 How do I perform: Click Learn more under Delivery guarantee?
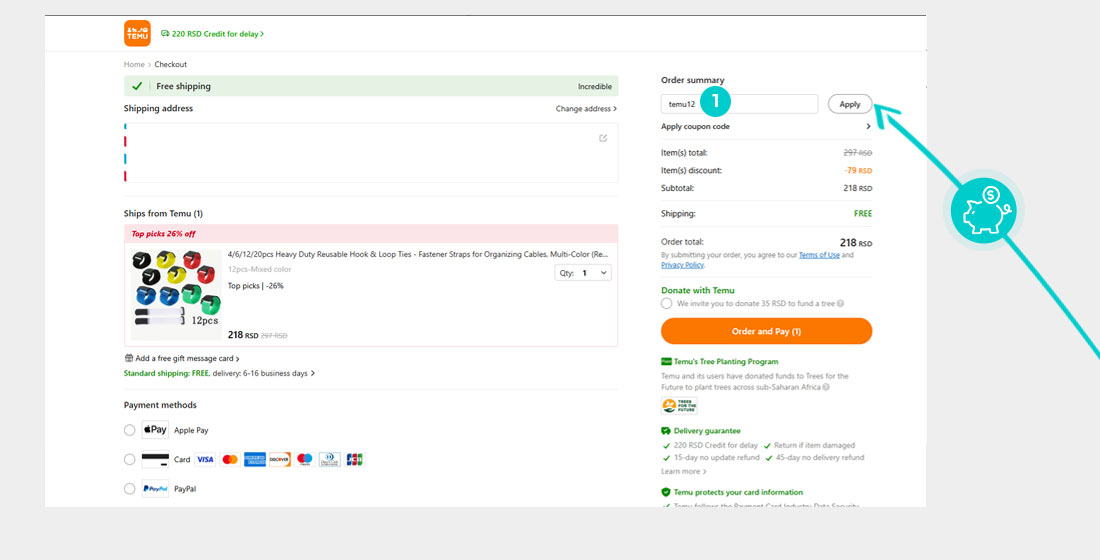(683, 472)
